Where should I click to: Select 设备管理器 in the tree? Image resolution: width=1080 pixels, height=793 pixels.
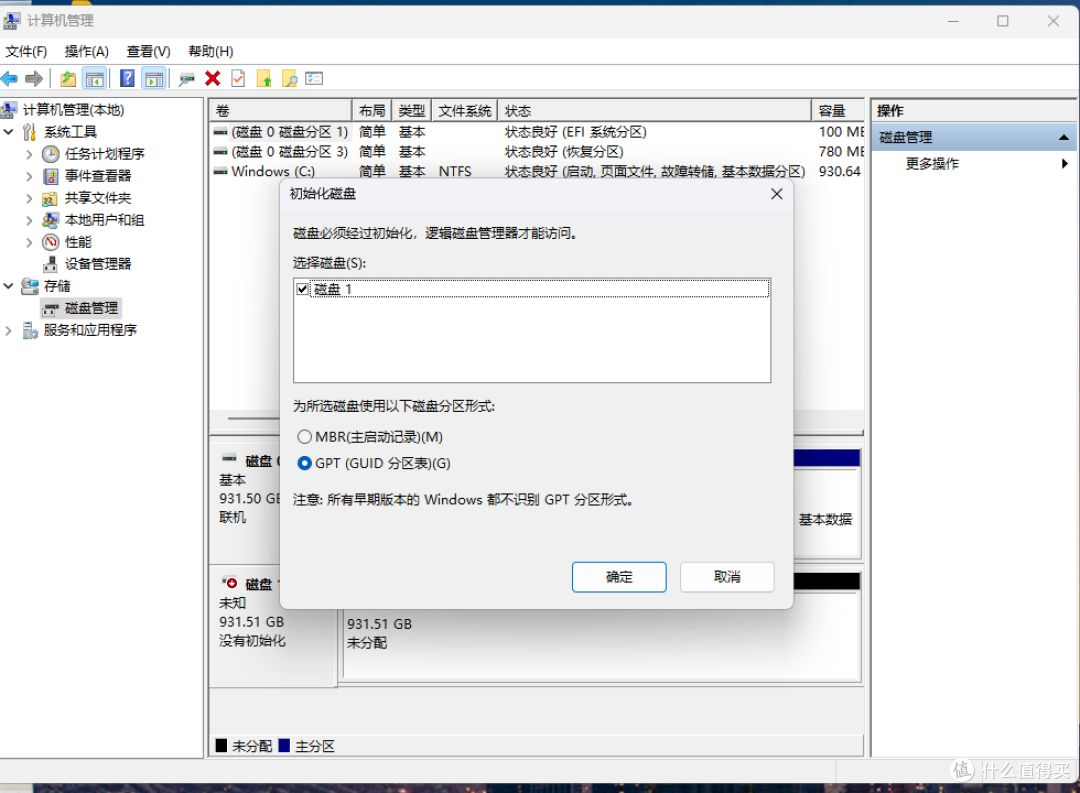(97, 264)
